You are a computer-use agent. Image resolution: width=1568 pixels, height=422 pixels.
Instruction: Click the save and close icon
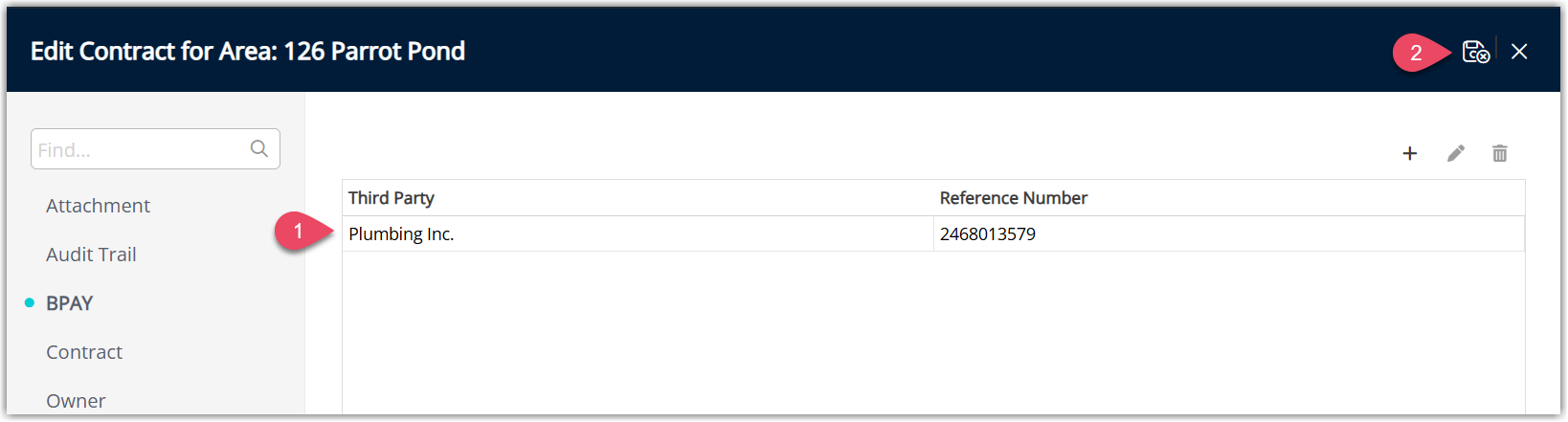point(1475,52)
